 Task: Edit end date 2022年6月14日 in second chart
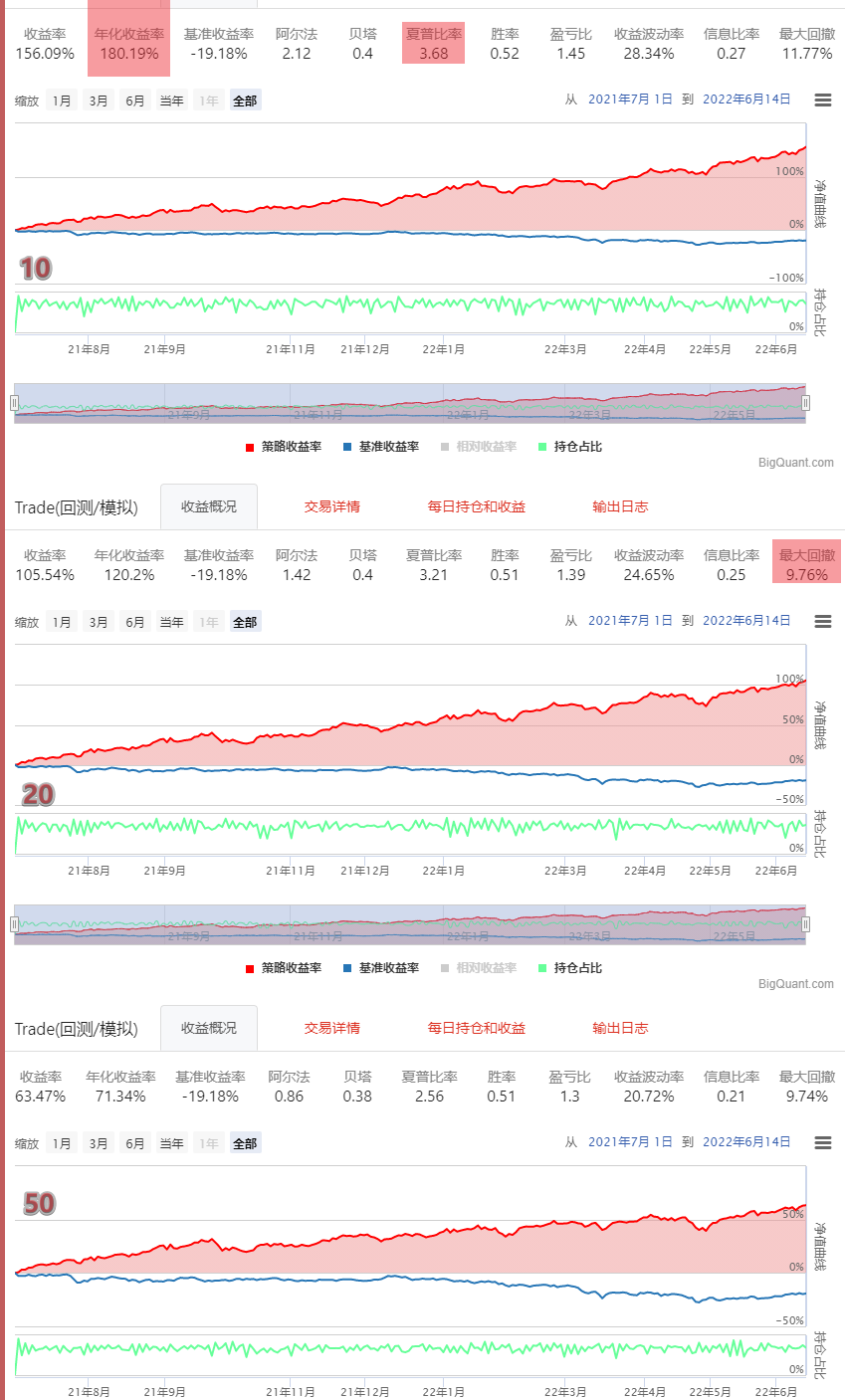pos(745,621)
